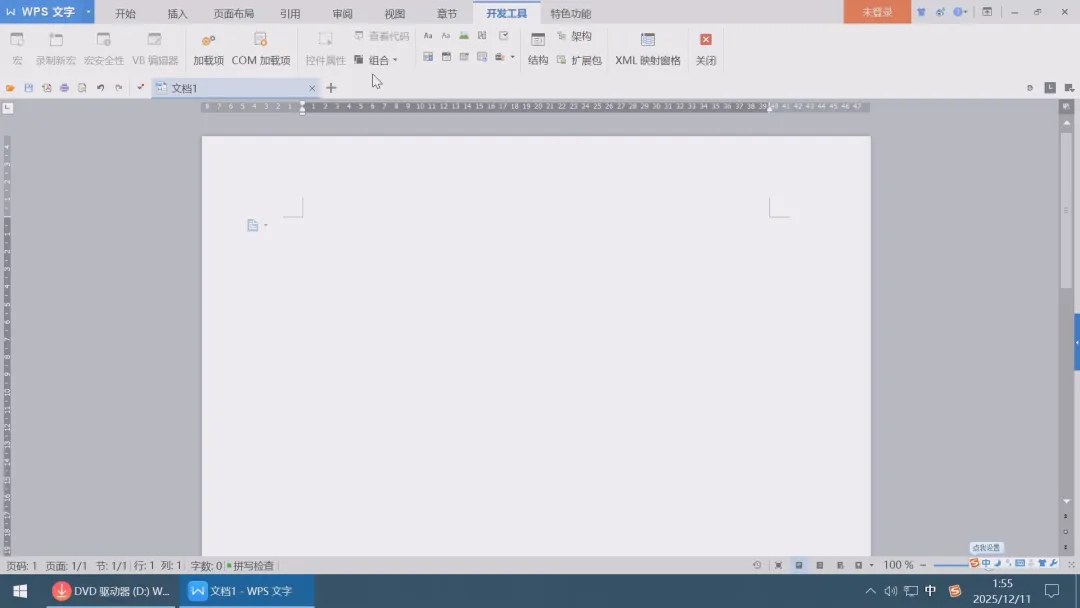
Task: Open 宏安全性 macro security
Action: pyautogui.click(x=103, y=49)
